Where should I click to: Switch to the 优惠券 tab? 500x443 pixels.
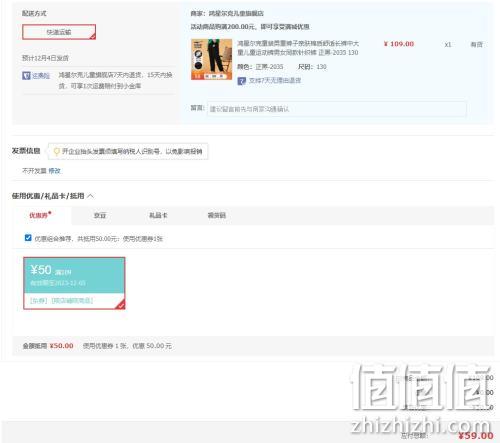click(x=40, y=215)
